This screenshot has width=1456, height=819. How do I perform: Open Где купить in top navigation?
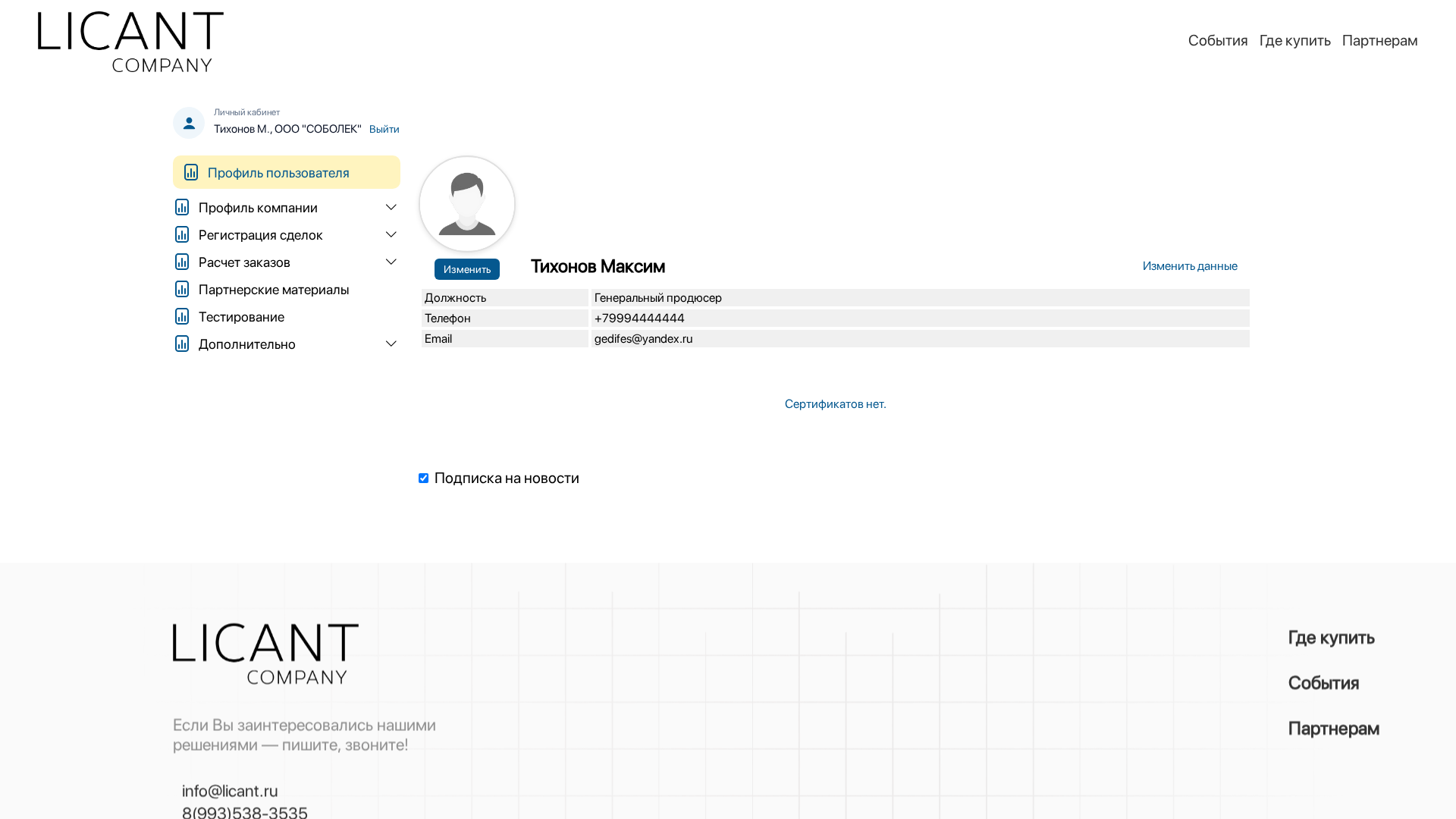pyautogui.click(x=1295, y=40)
